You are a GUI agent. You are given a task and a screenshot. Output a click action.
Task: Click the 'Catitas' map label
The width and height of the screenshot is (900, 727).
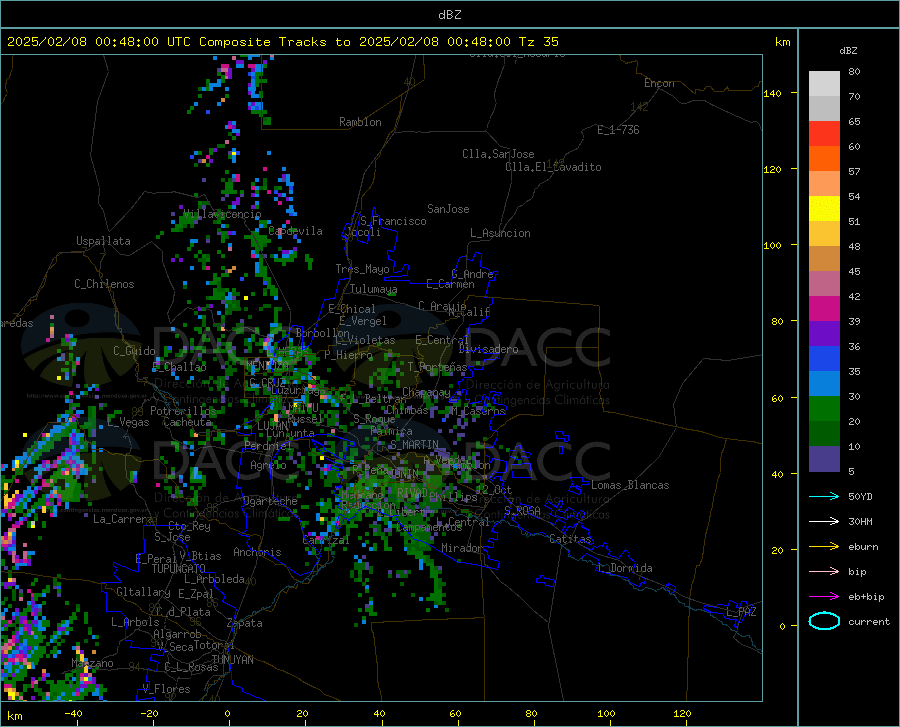click(x=570, y=539)
